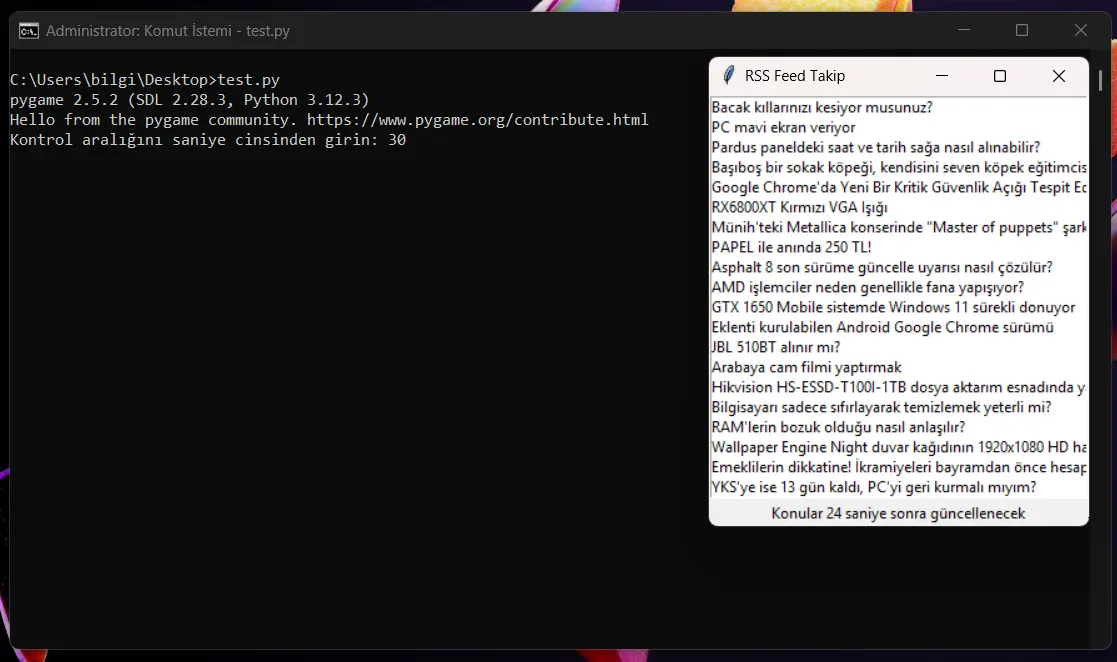Click the Command Prompt icon in title bar
Viewport: 1117px width, 662px height.
[x=28, y=31]
